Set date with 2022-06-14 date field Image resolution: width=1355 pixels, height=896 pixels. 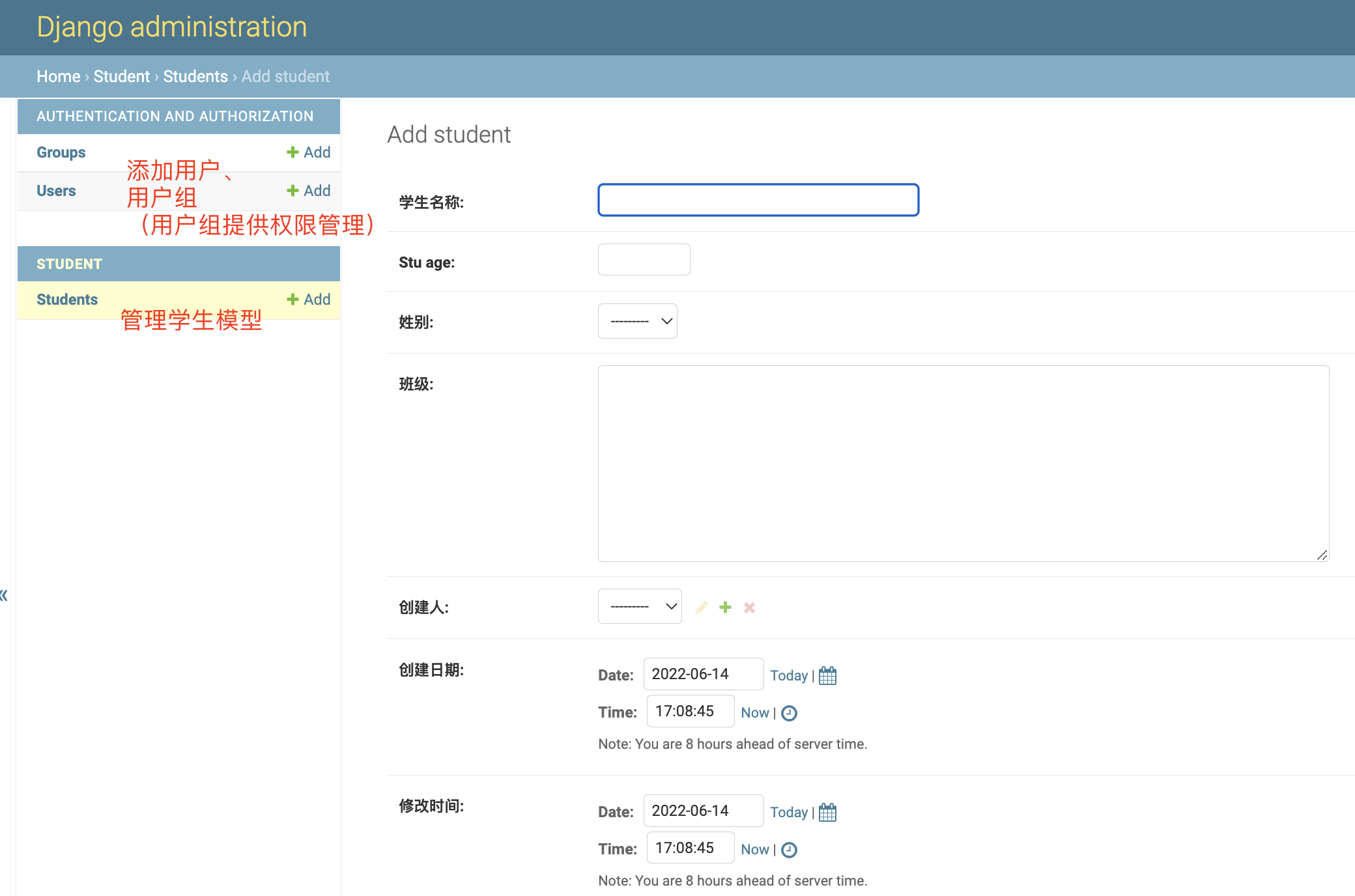[x=703, y=674]
